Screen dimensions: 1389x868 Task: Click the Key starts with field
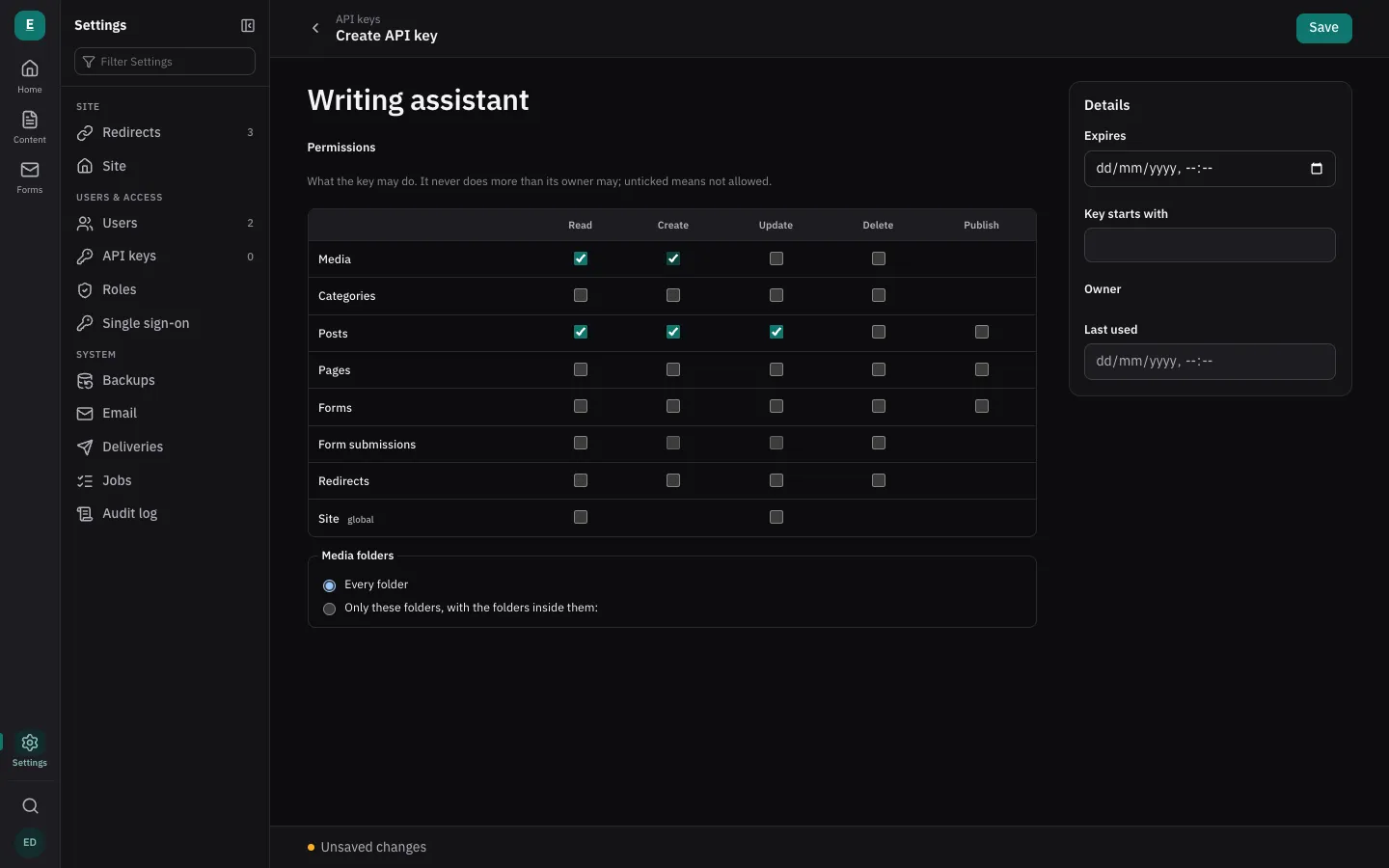click(1210, 245)
